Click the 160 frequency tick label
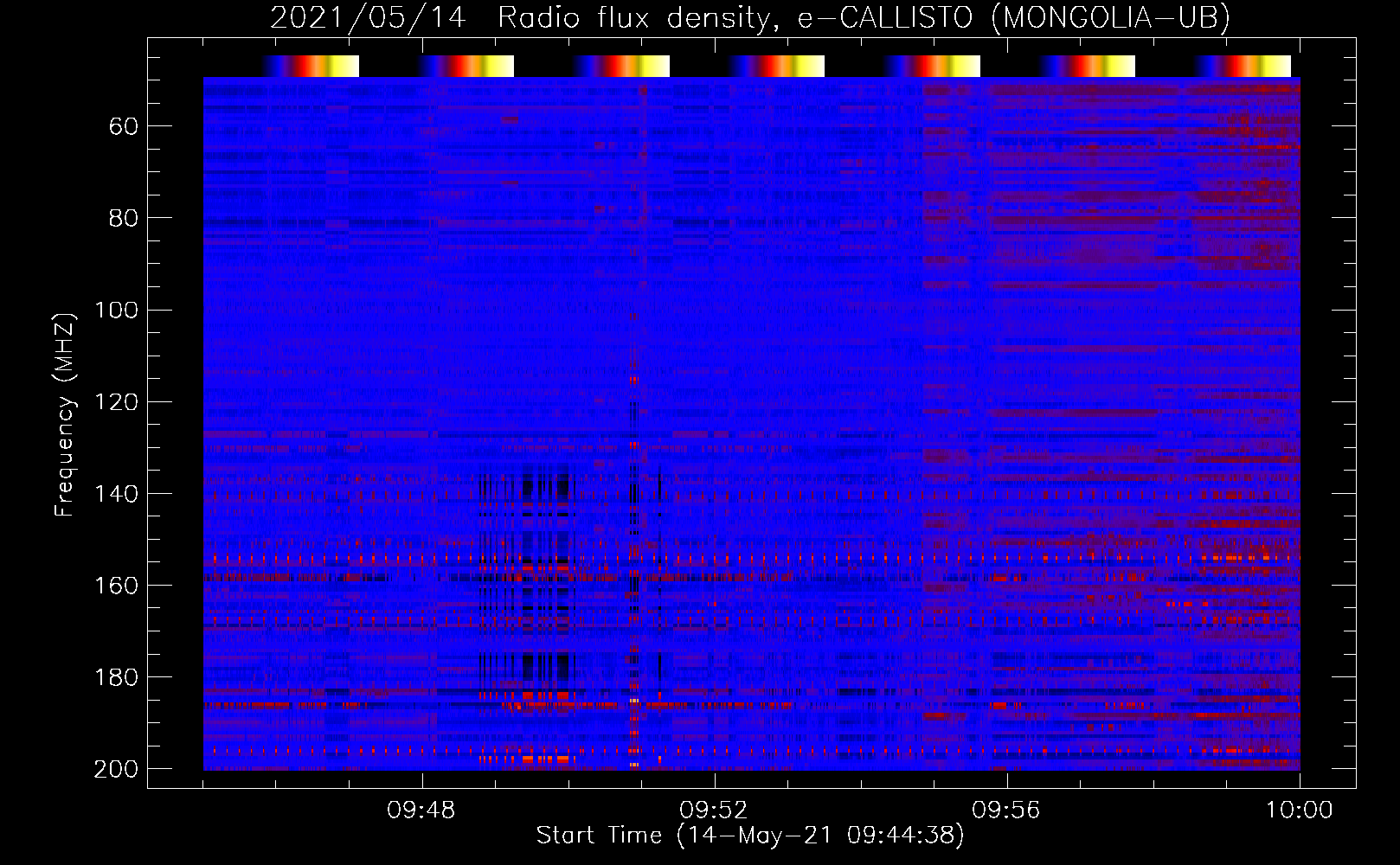This screenshot has width=1400, height=865. tap(116, 585)
